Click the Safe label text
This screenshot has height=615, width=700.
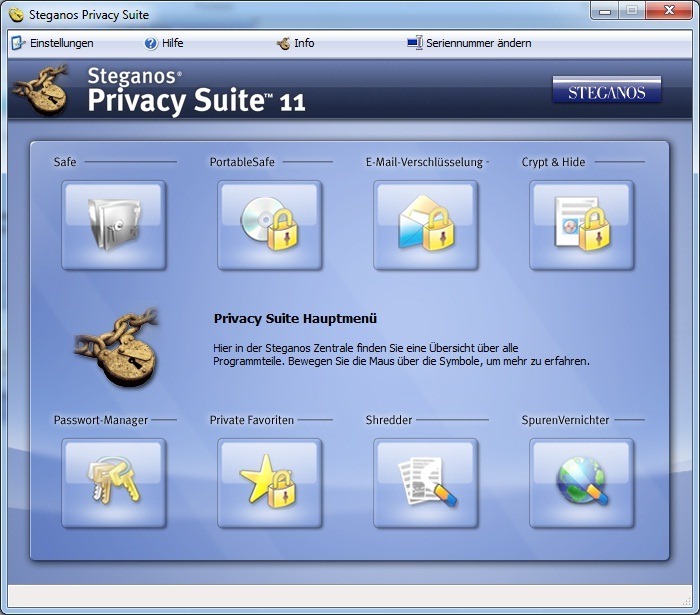pyautogui.click(x=65, y=162)
